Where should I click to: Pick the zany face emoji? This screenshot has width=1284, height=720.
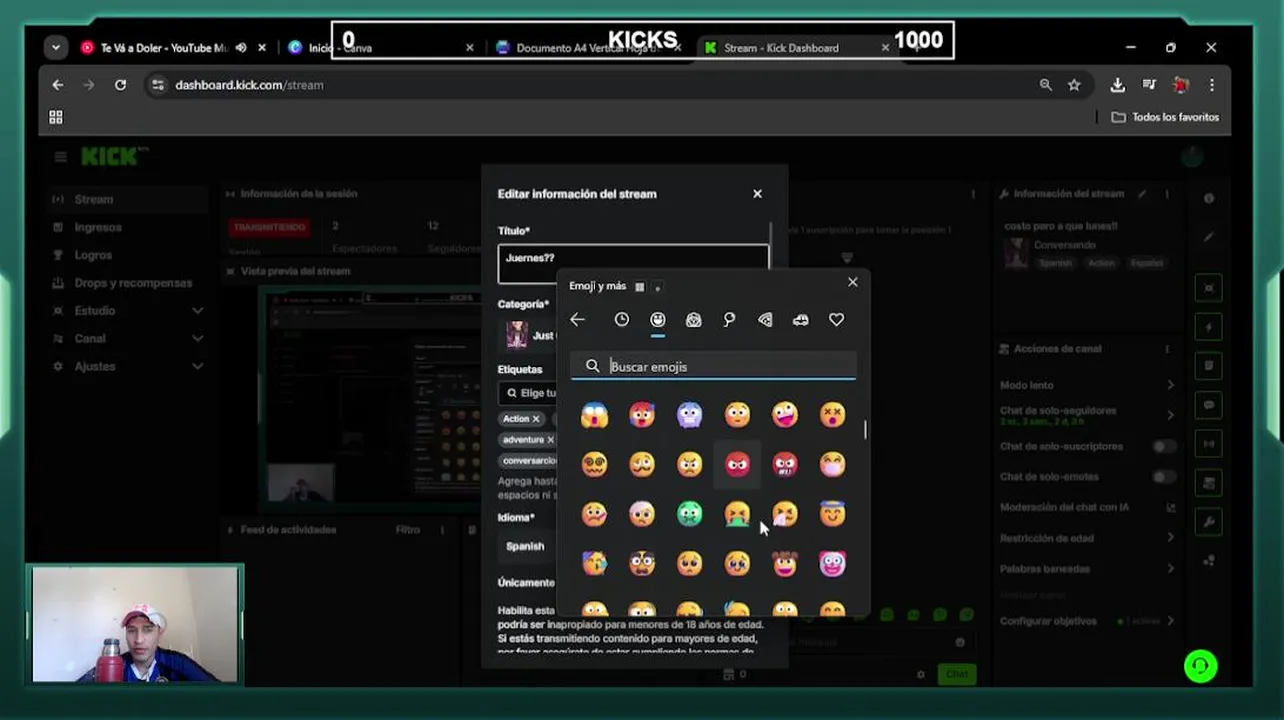[785, 415]
